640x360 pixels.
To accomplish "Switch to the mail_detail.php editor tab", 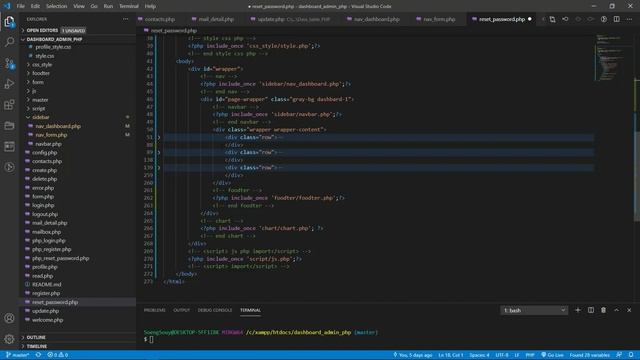I will tap(216, 19).
